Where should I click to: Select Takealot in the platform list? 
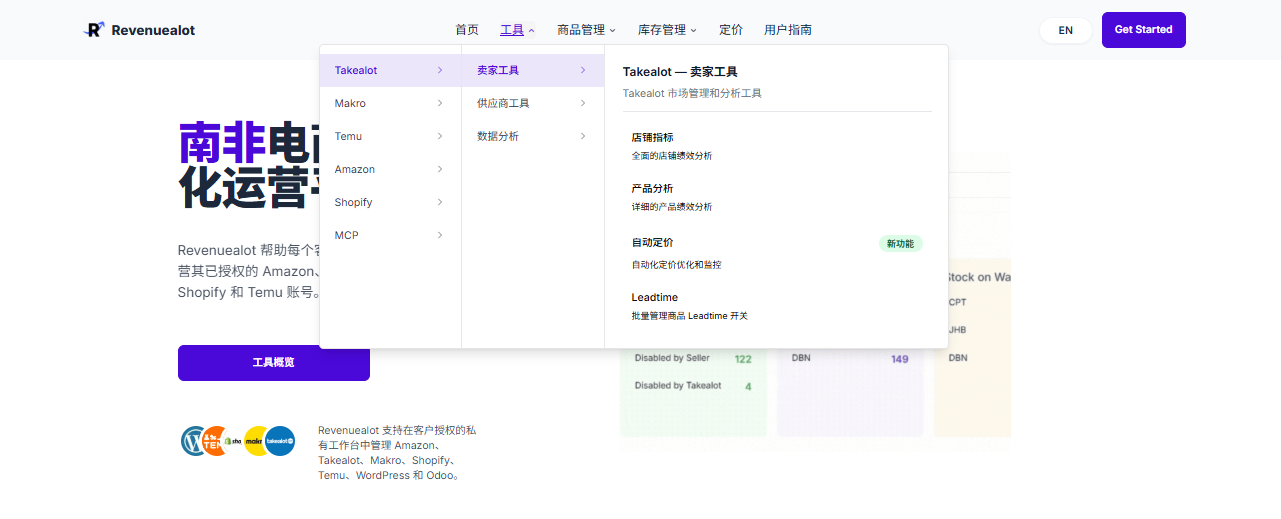point(390,70)
